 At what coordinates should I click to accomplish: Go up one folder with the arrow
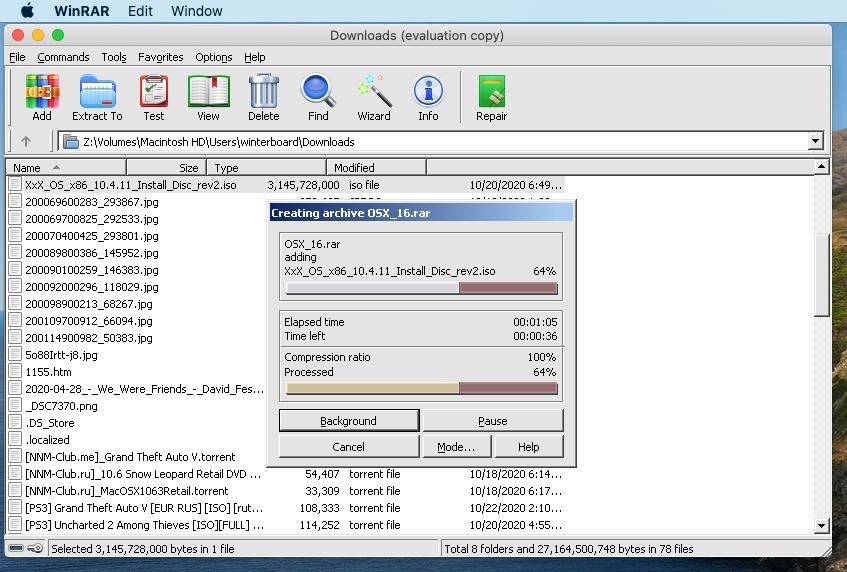[x=25, y=142]
